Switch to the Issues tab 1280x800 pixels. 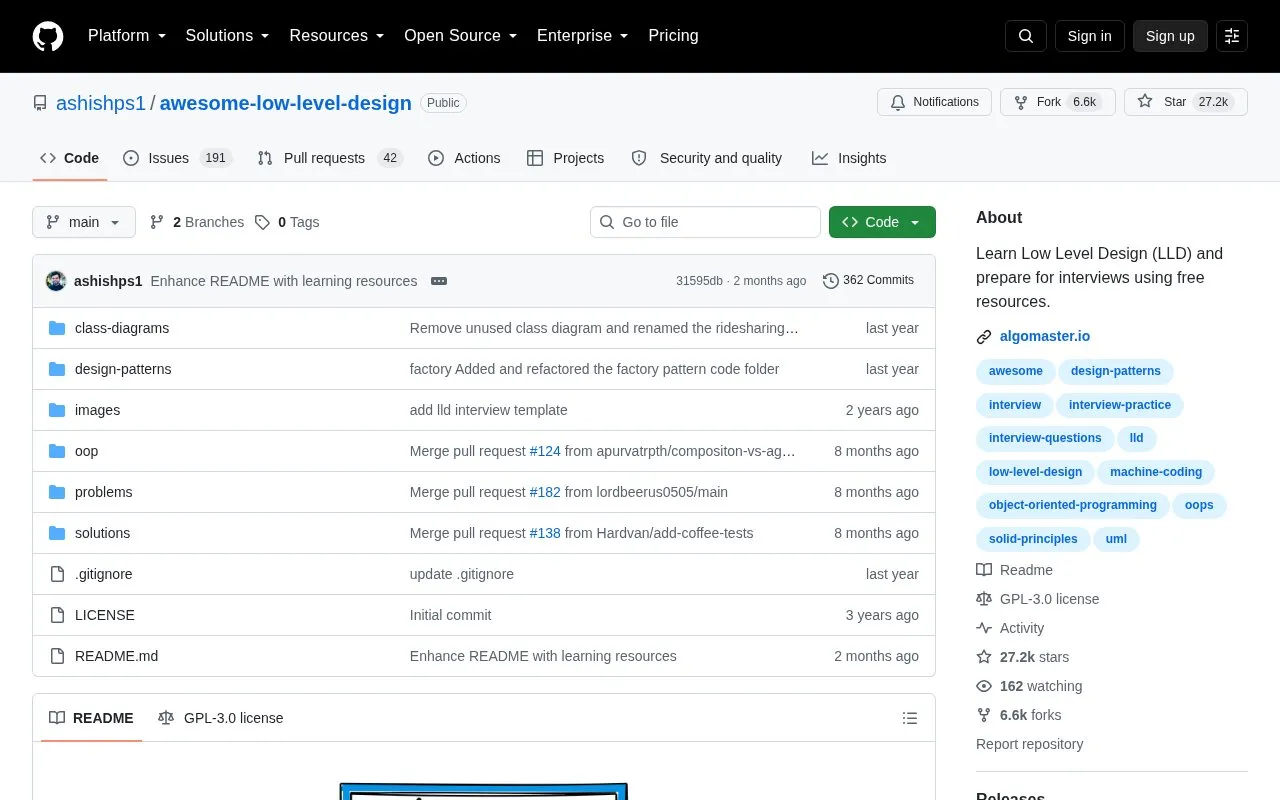coord(177,158)
